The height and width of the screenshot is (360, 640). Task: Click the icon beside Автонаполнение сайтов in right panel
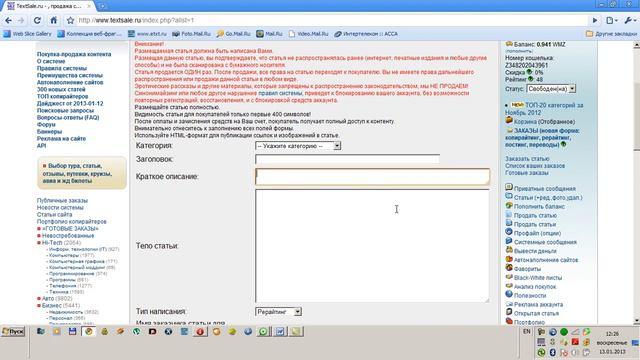509,259
